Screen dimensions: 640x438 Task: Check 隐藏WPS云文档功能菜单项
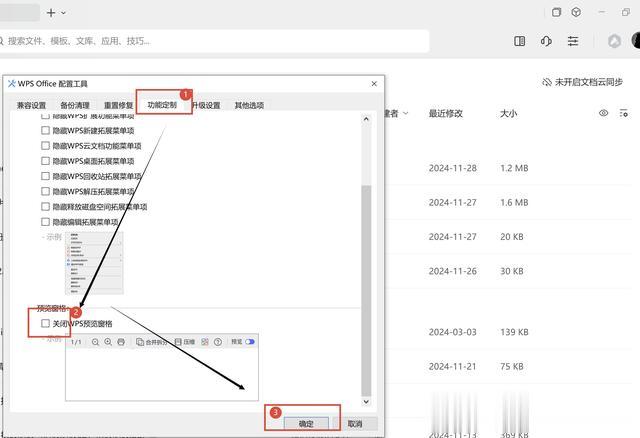(45, 146)
